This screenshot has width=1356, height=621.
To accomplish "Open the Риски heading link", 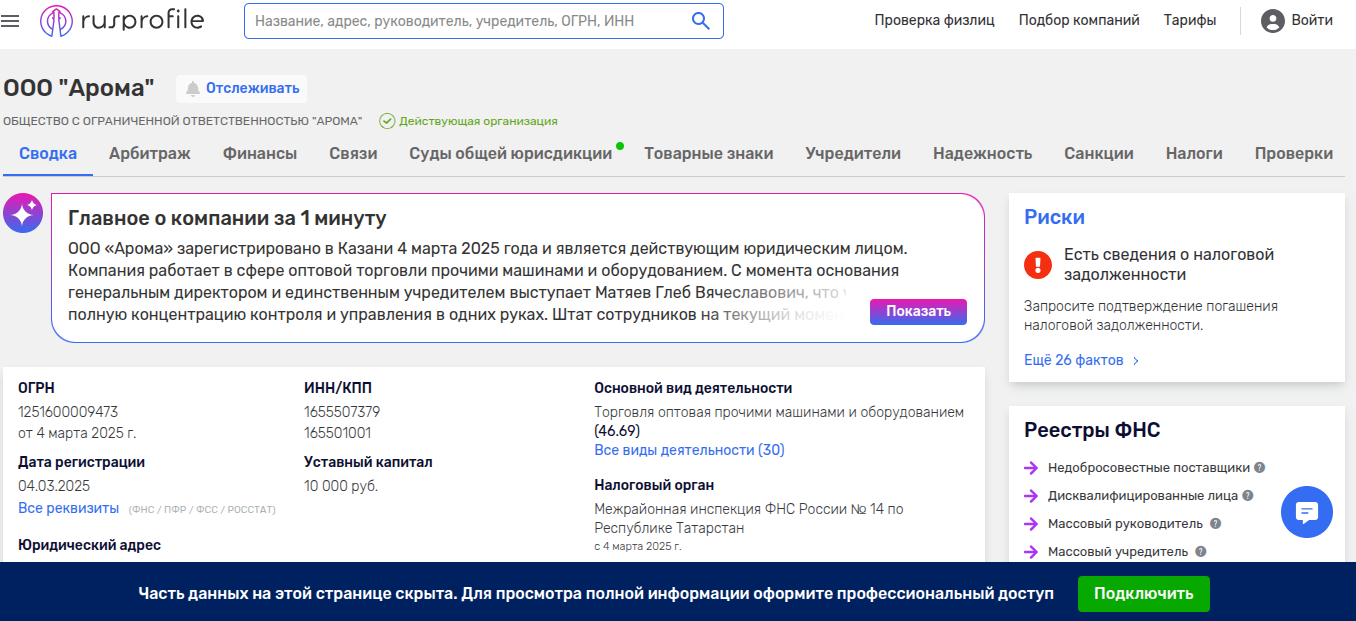I will (1054, 217).
